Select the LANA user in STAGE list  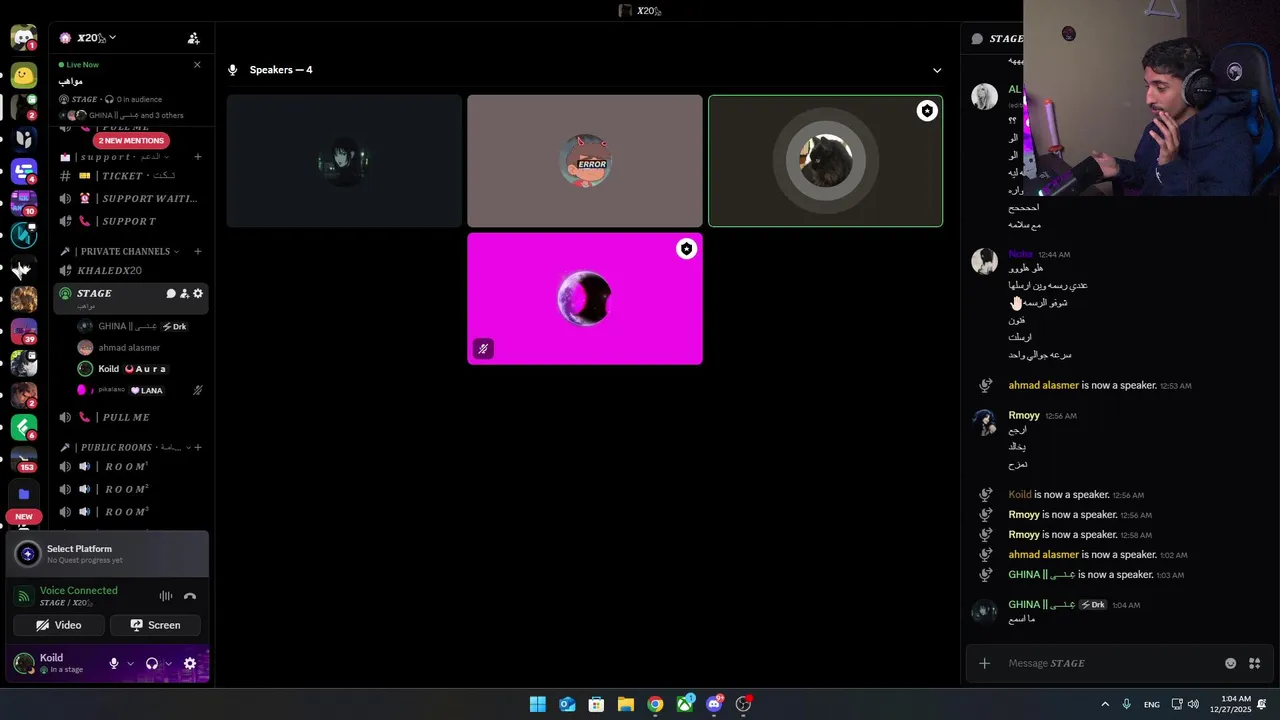(140, 390)
